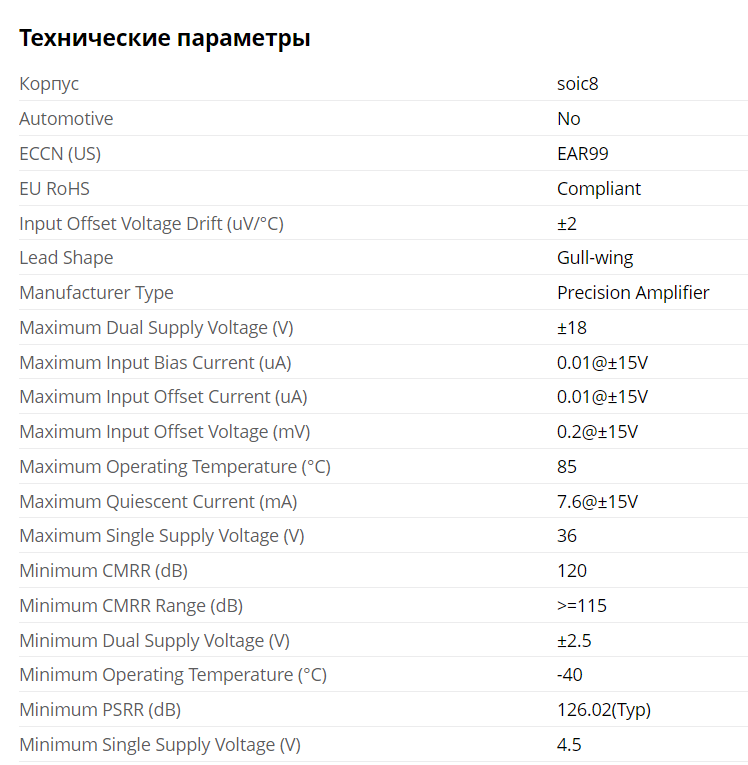Click the "Технические параметры" heading
This screenshot has width=748, height=765.
(x=165, y=39)
